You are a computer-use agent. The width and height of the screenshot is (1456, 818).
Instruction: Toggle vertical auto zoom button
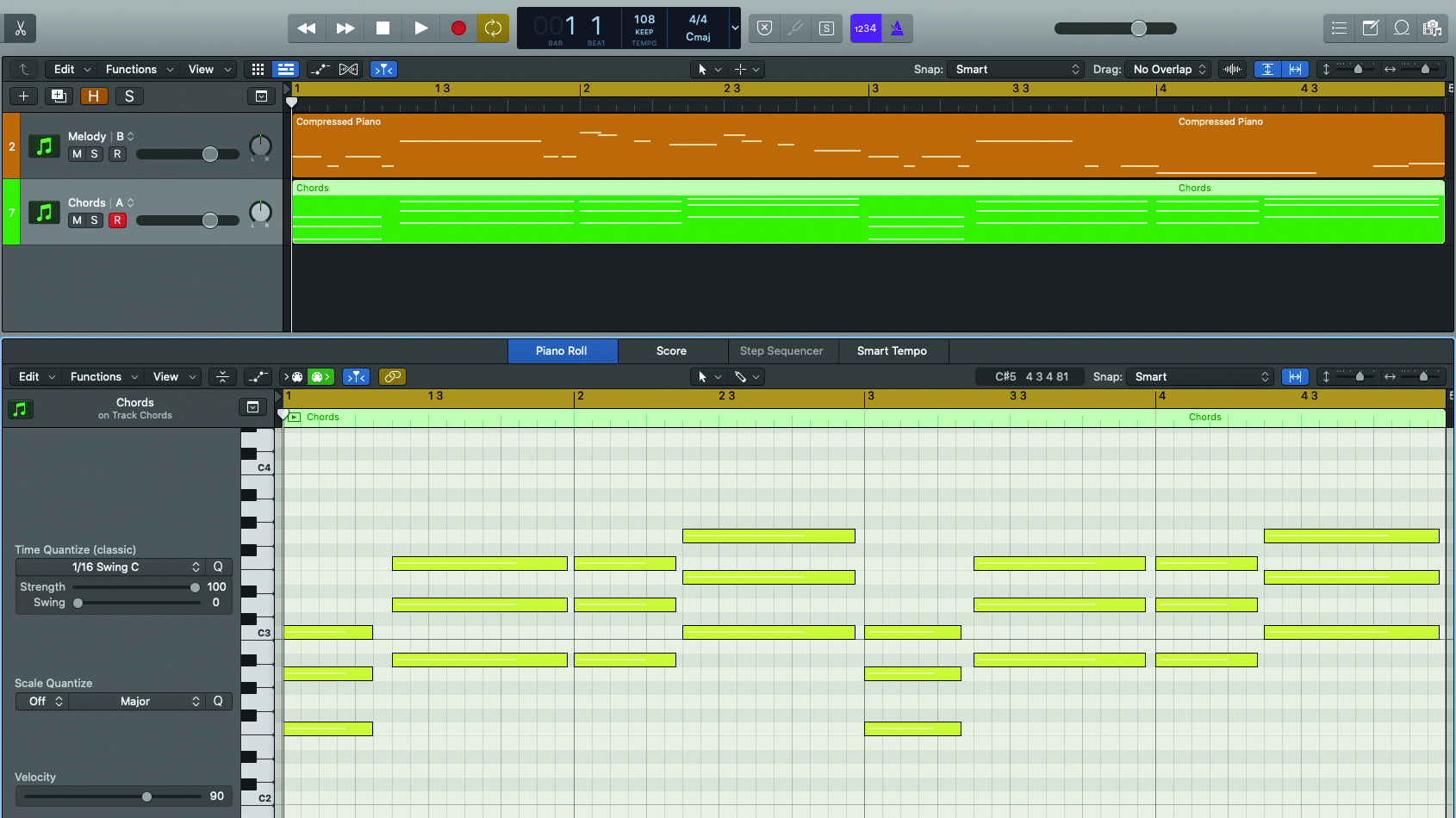[1267, 69]
